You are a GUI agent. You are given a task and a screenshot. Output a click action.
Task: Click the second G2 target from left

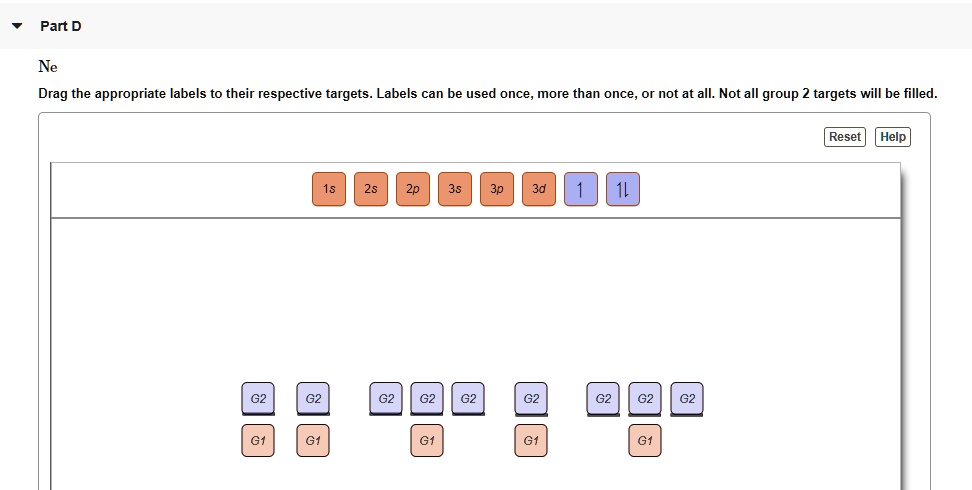pos(313,398)
